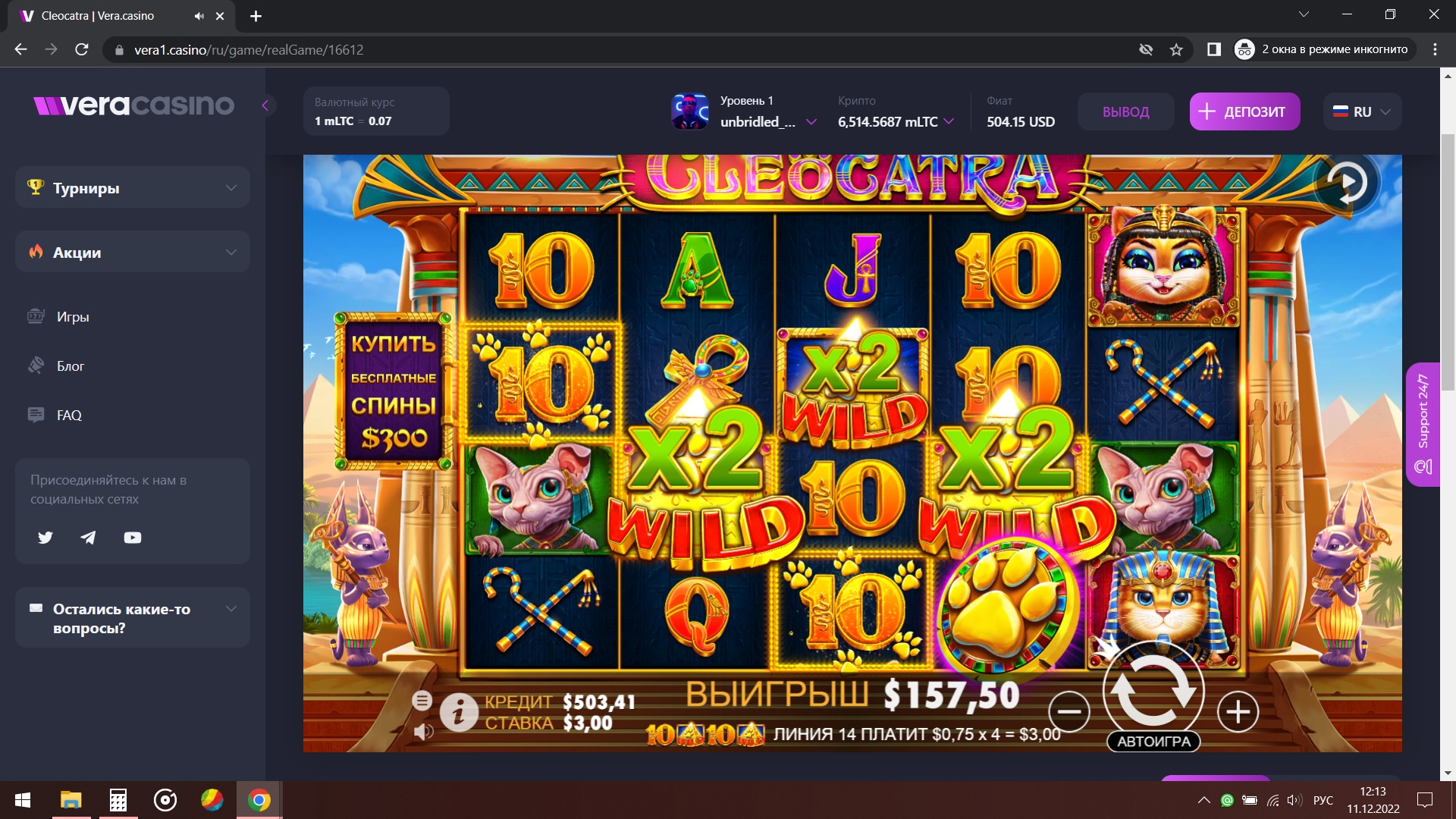Expand the Турниры section

coord(133,187)
